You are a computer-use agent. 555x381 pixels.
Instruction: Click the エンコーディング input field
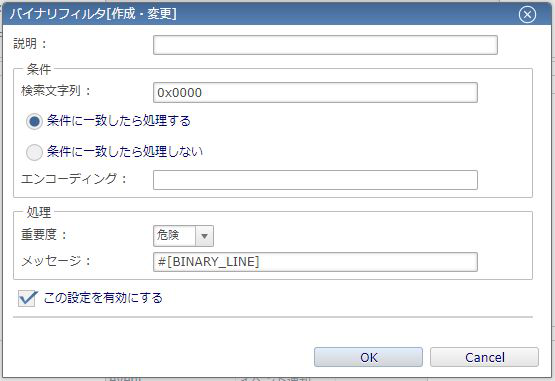tap(315, 180)
